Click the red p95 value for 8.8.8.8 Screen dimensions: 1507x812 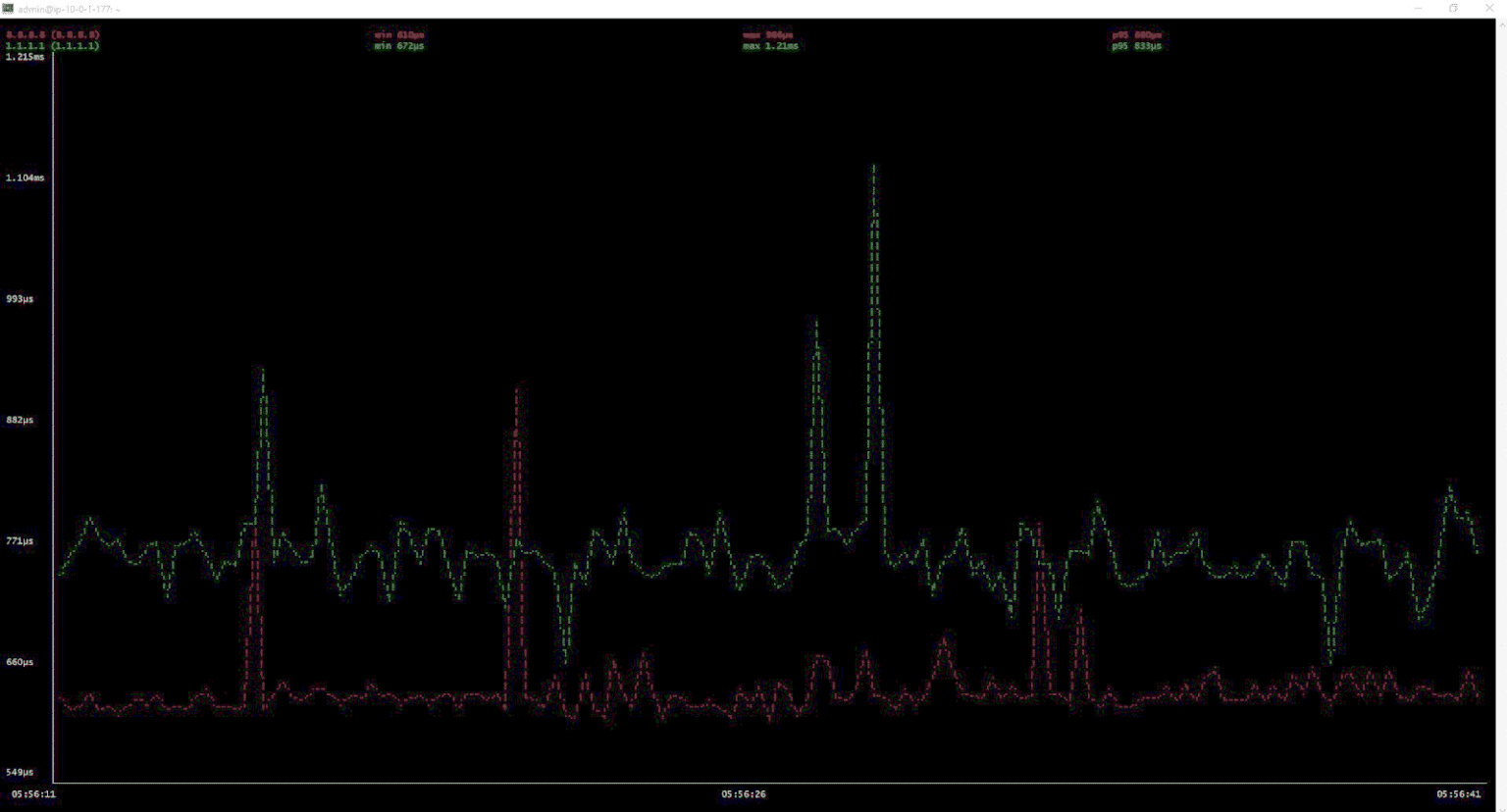tap(1136, 34)
